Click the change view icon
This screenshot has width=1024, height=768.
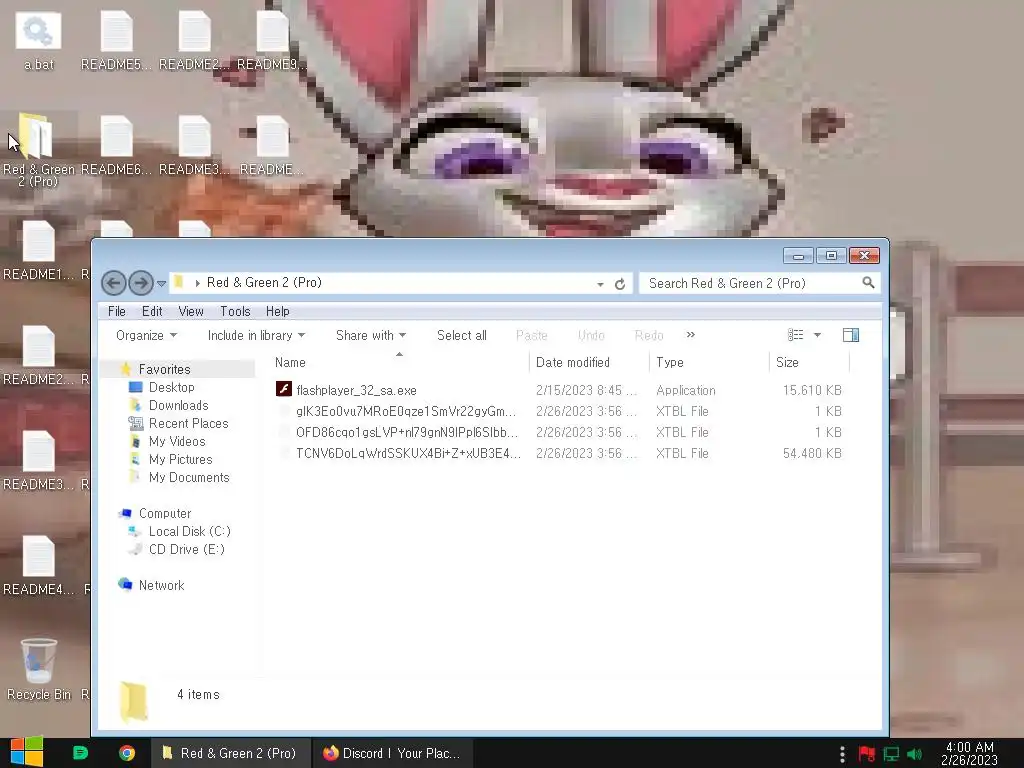coord(795,335)
